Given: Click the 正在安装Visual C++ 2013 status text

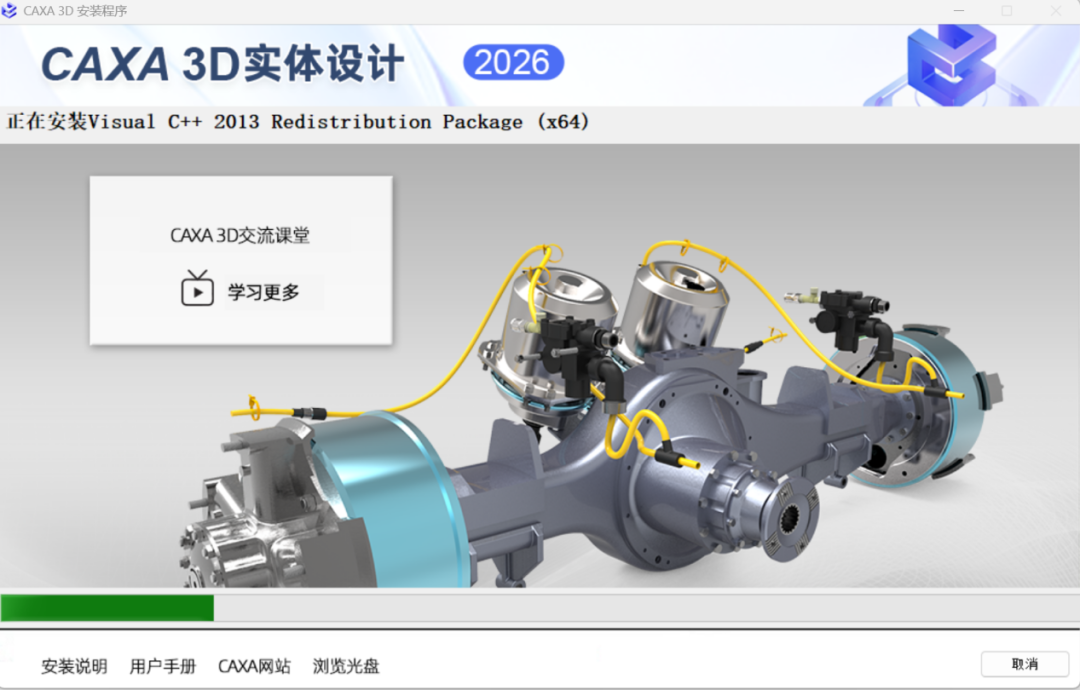Looking at the screenshot, I should tap(298, 122).
